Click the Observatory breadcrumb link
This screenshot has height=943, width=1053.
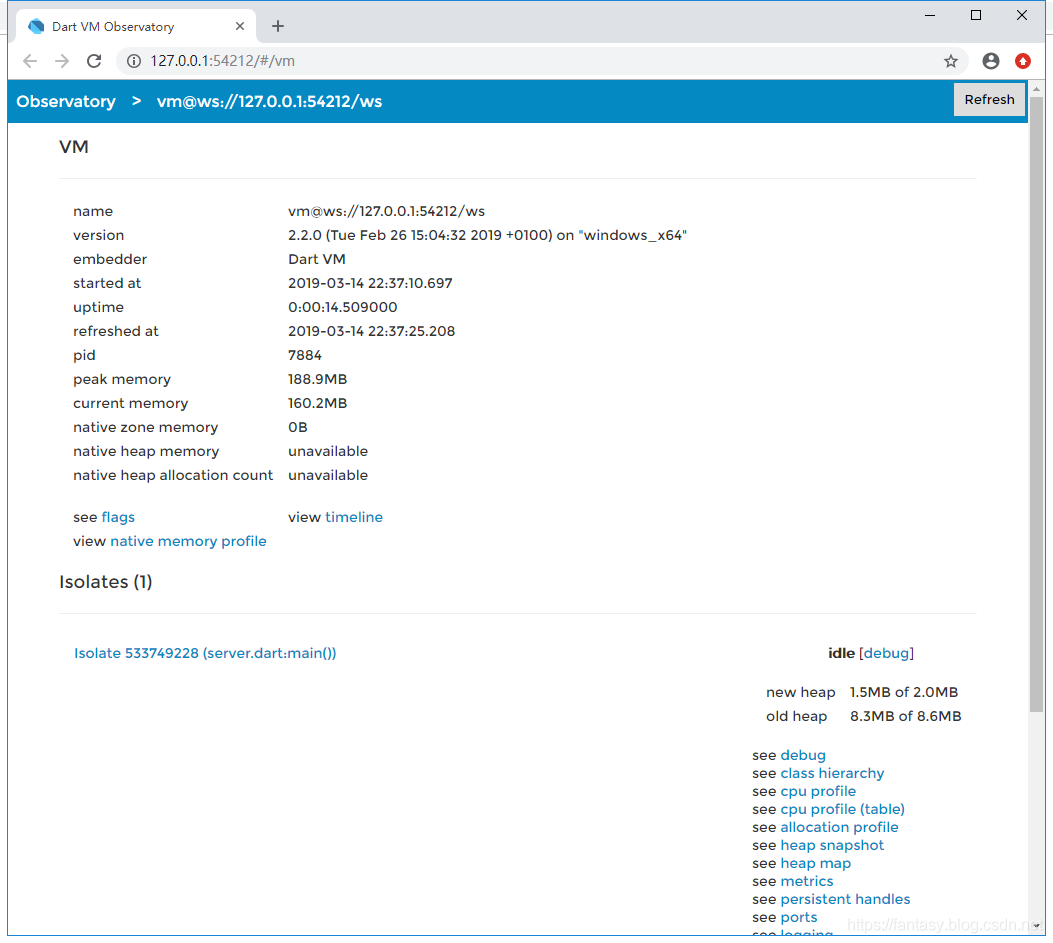(x=66, y=101)
